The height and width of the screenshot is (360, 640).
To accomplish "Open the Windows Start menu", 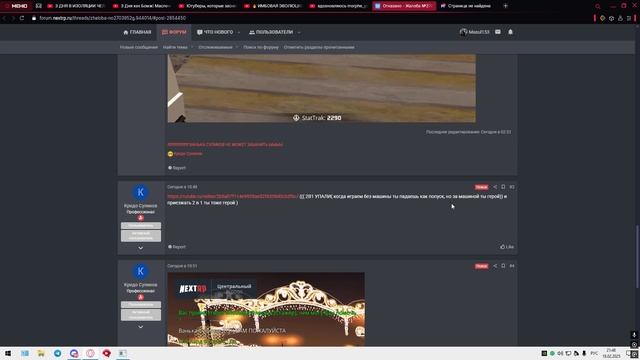I will [x=8, y=353].
